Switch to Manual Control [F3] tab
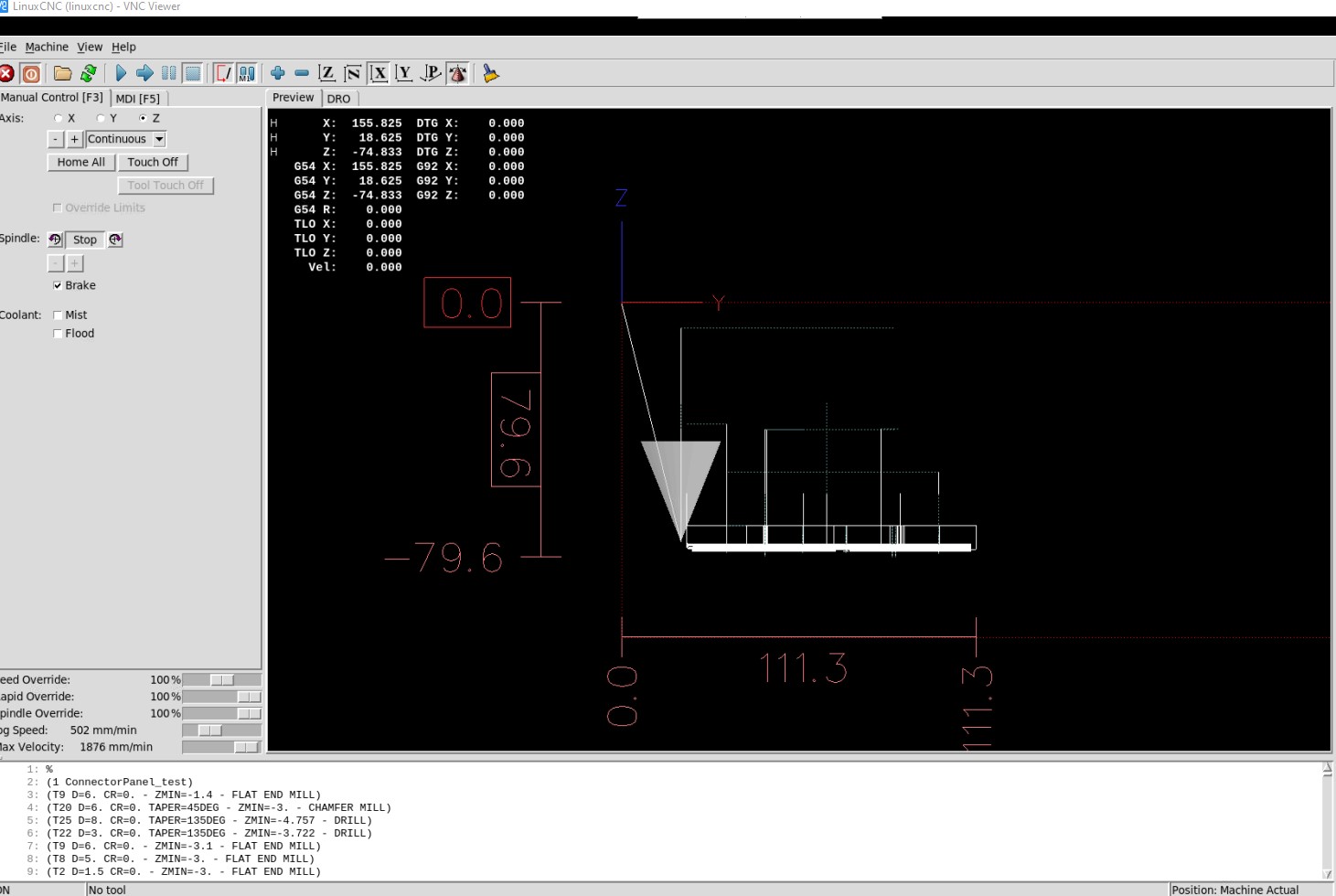Viewport: 1336px width, 896px height. (x=53, y=97)
